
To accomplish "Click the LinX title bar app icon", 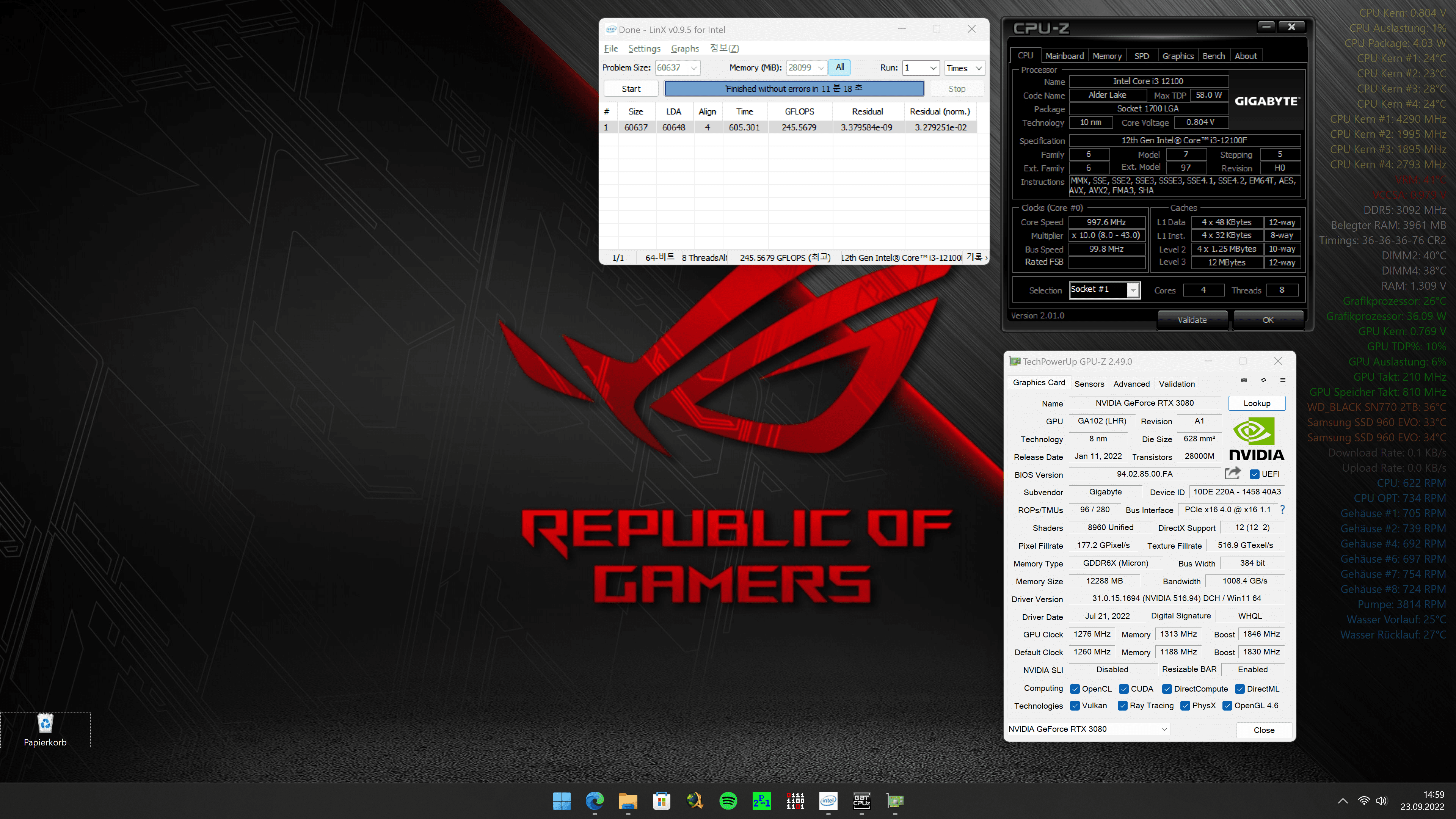I will tap(610, 30).
